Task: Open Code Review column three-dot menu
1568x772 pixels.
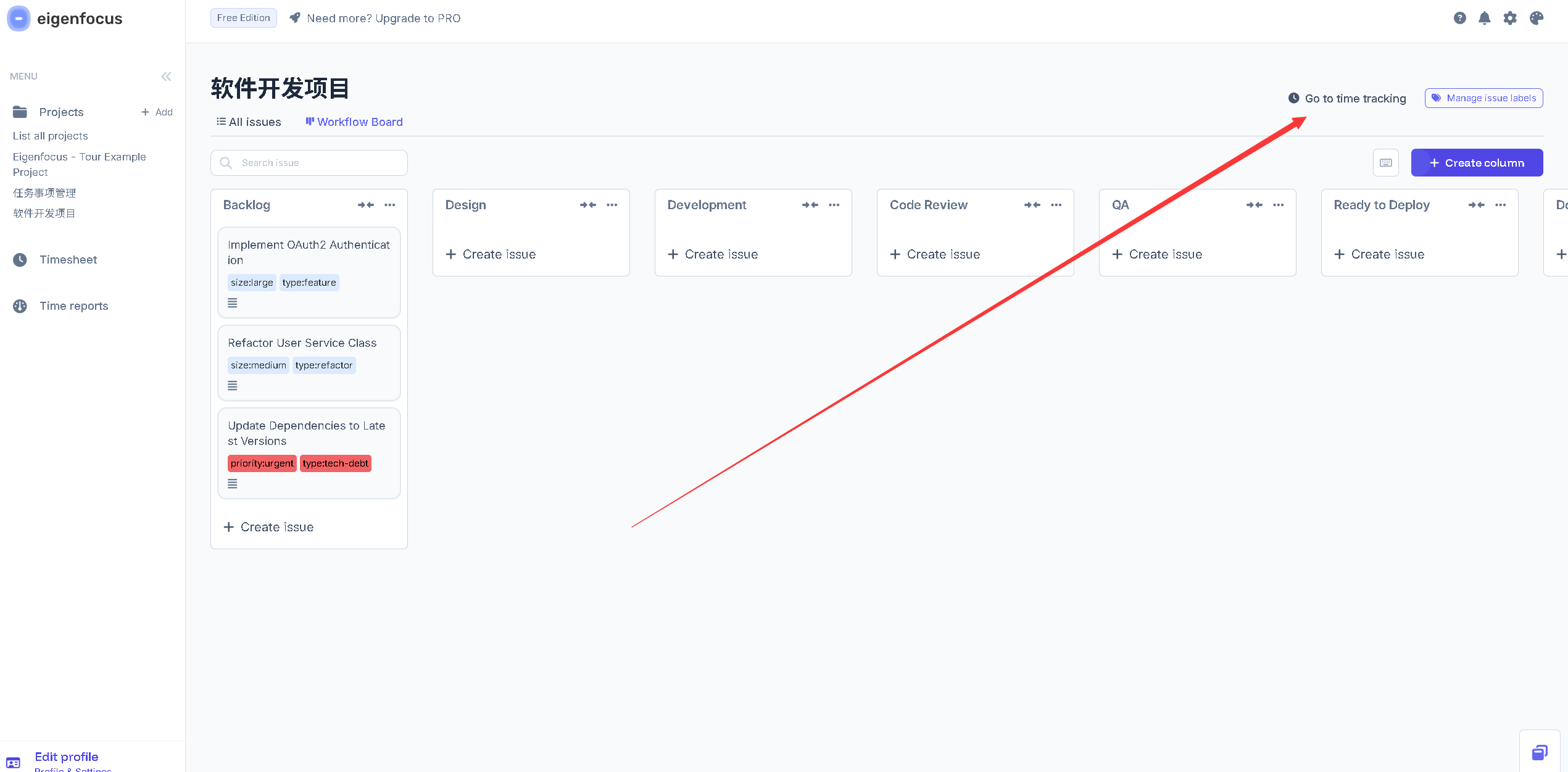Action: click(1056, 205)
